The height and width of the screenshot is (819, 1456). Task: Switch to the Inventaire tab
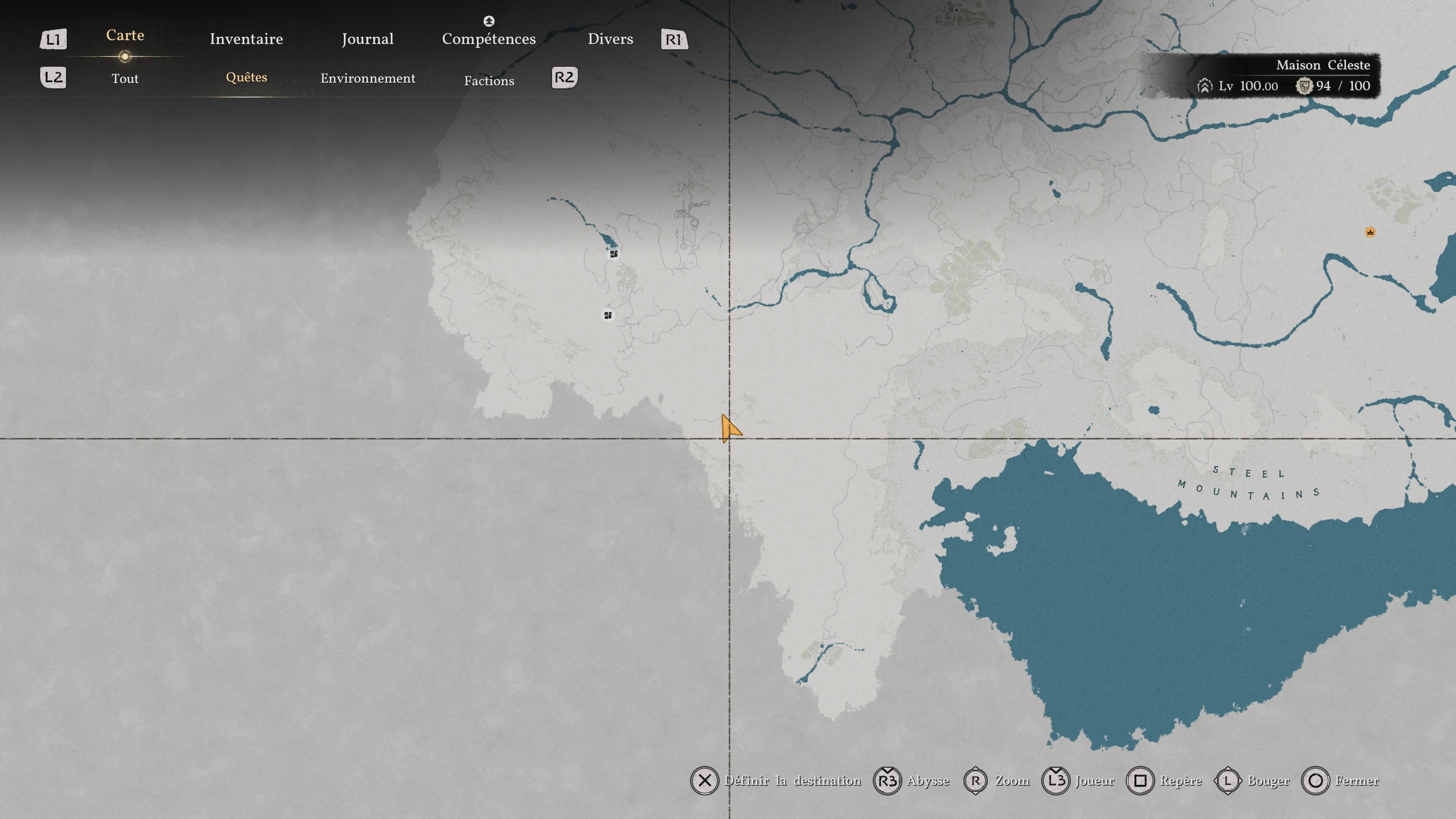pos(246,39)
